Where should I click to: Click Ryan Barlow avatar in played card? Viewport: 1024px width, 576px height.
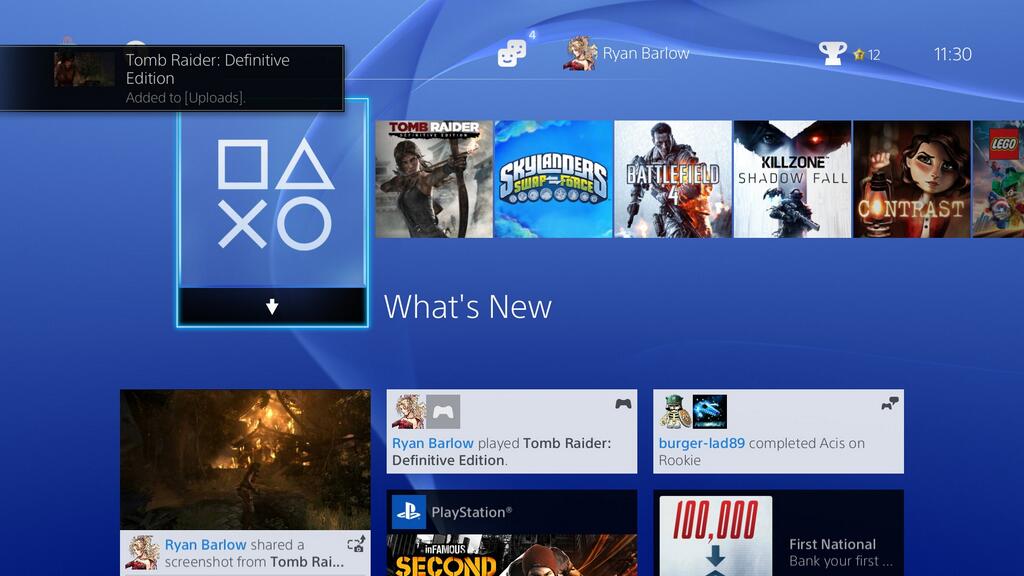tap(409, 411)
